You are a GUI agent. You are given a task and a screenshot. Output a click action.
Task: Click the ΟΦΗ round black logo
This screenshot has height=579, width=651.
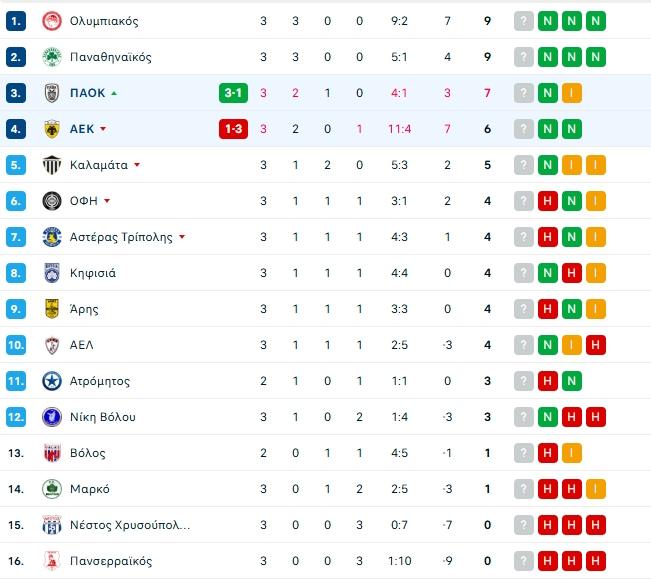52,201
